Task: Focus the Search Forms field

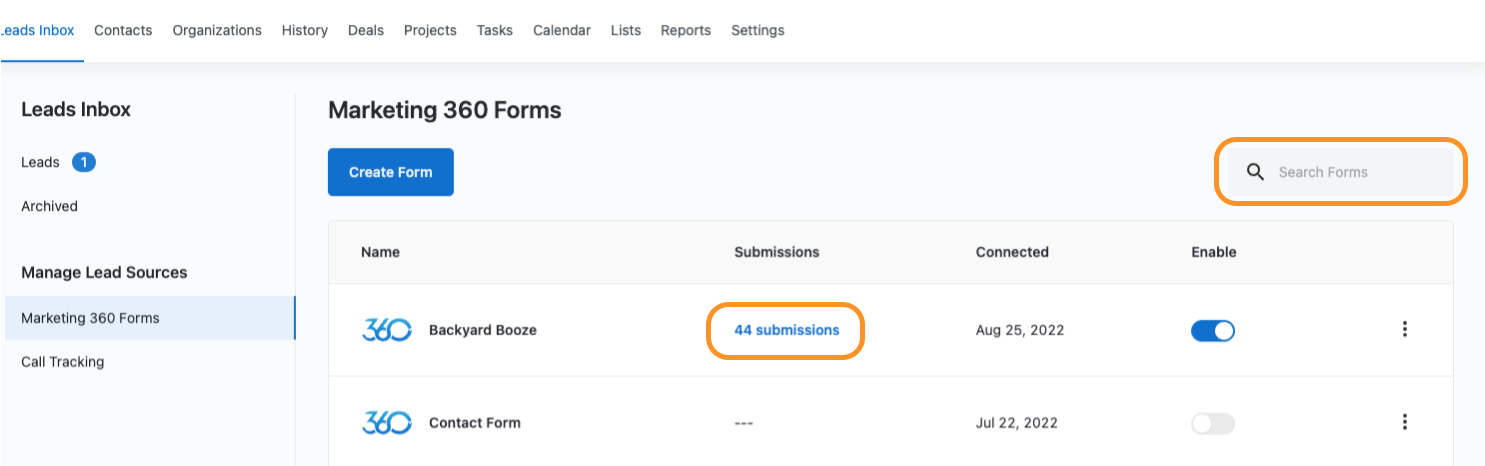Action: (x=1341, y=172)
